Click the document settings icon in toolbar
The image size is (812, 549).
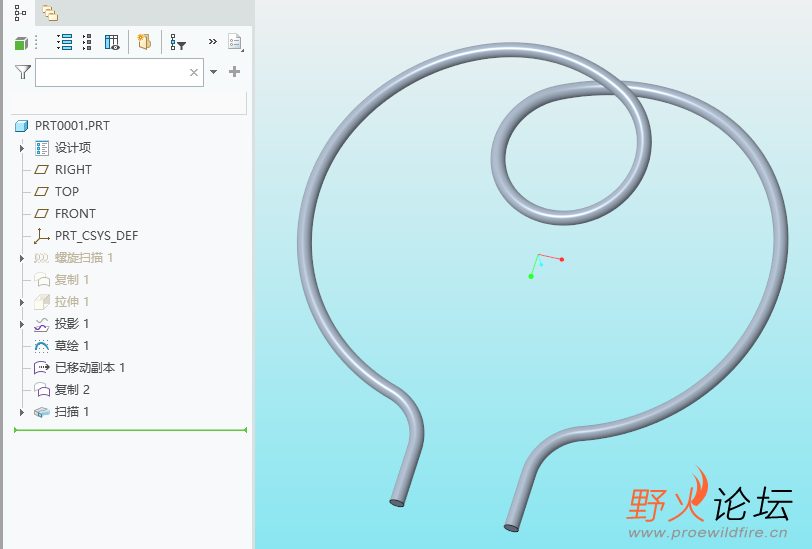235,42
